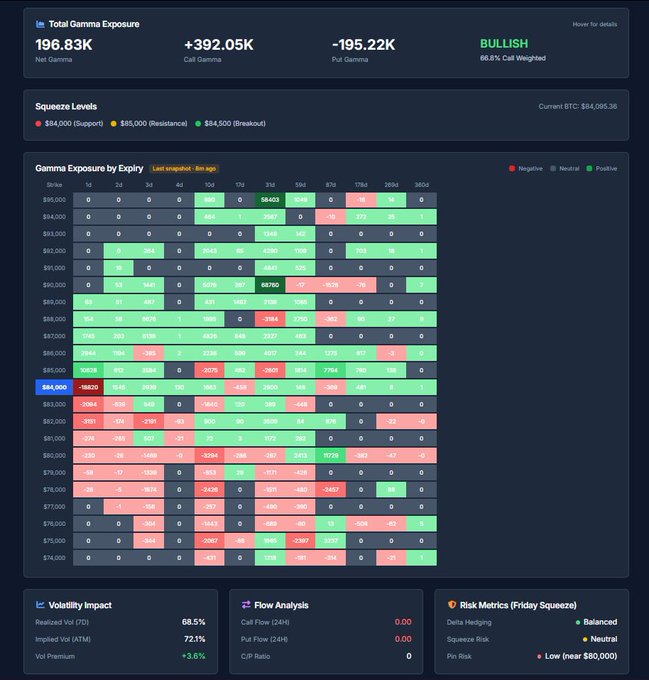
Task: Click the 72.1% Implied Vol value
Action: [194, 639]
